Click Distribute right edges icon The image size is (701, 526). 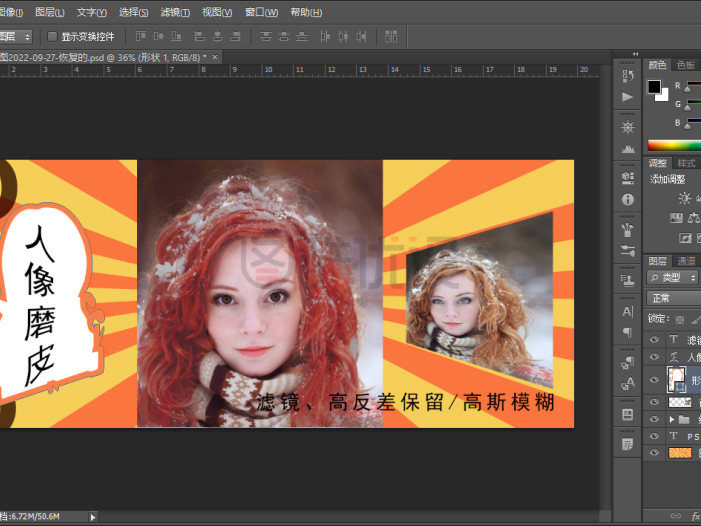click(361, 36)
